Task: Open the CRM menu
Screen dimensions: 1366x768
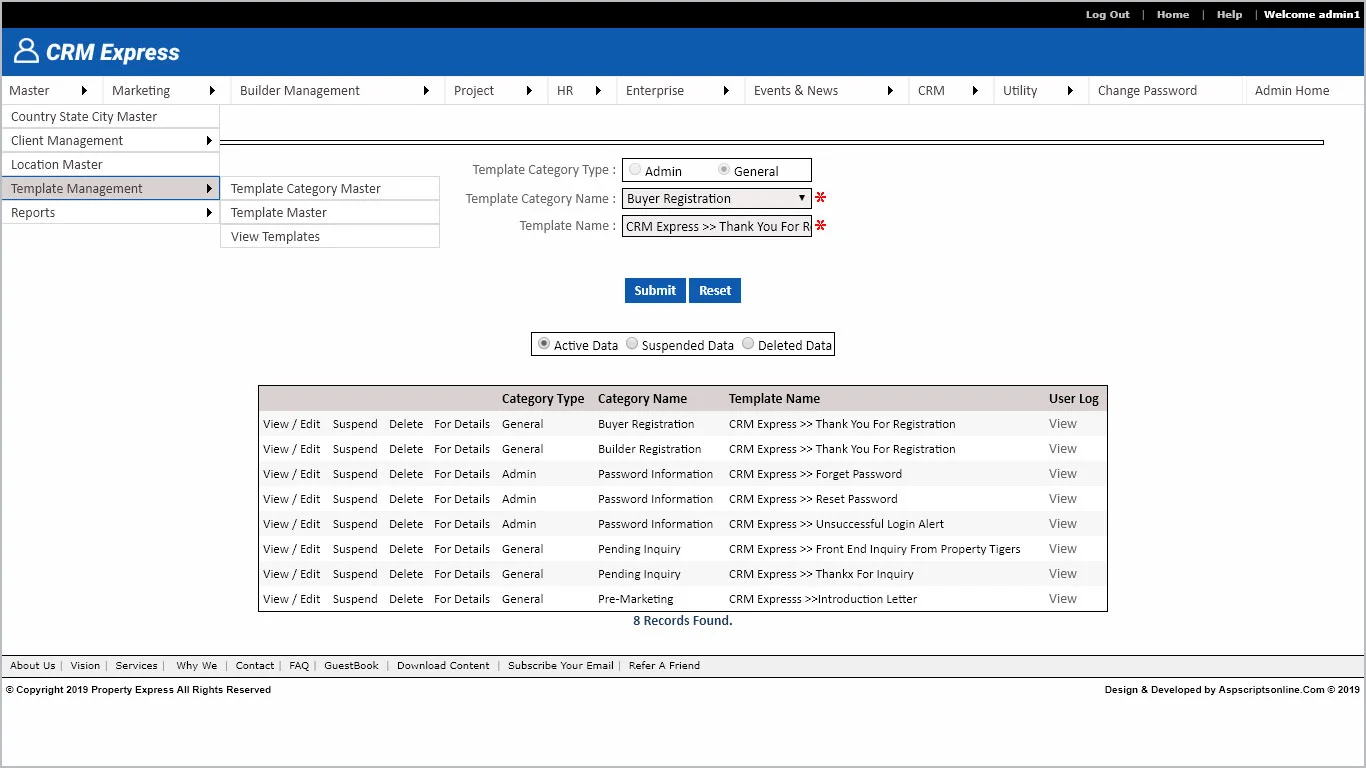Action: (951, 90)
